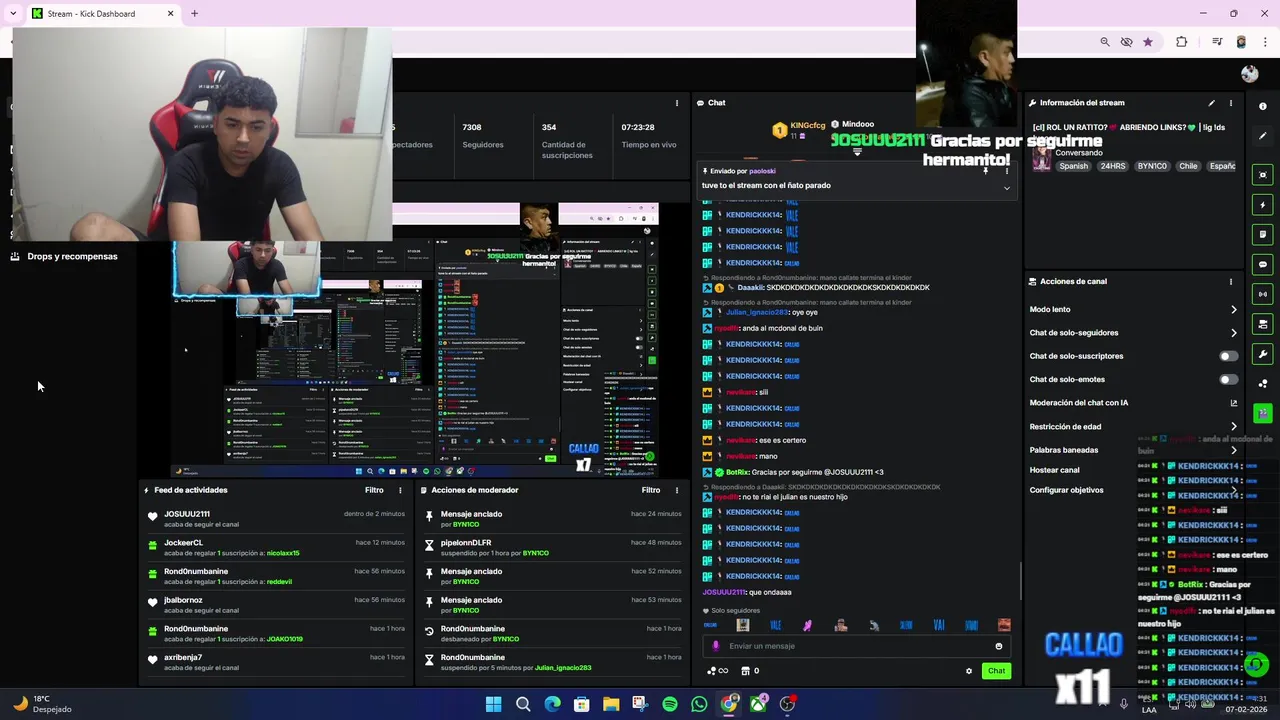Click the Chile tag
Screen dimensions: 1280x720
click(1188, 166)
